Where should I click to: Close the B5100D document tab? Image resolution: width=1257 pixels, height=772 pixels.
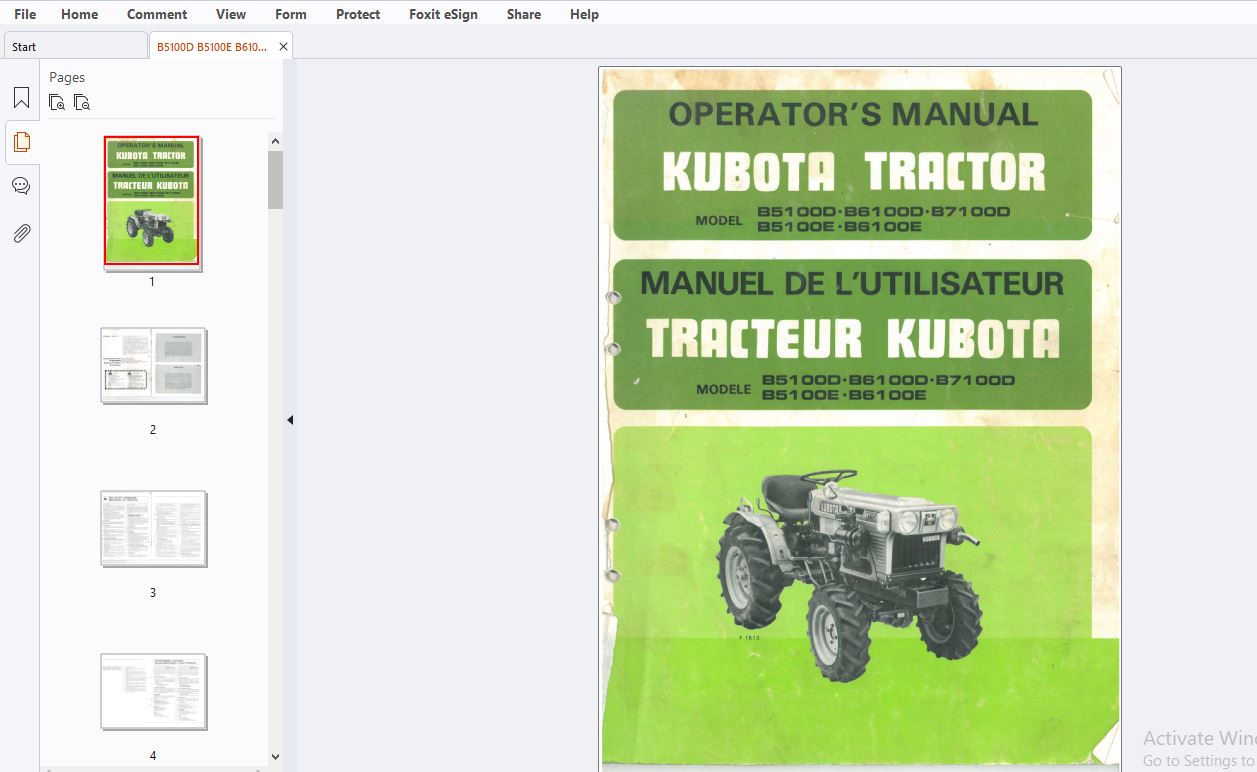[283, 46]
